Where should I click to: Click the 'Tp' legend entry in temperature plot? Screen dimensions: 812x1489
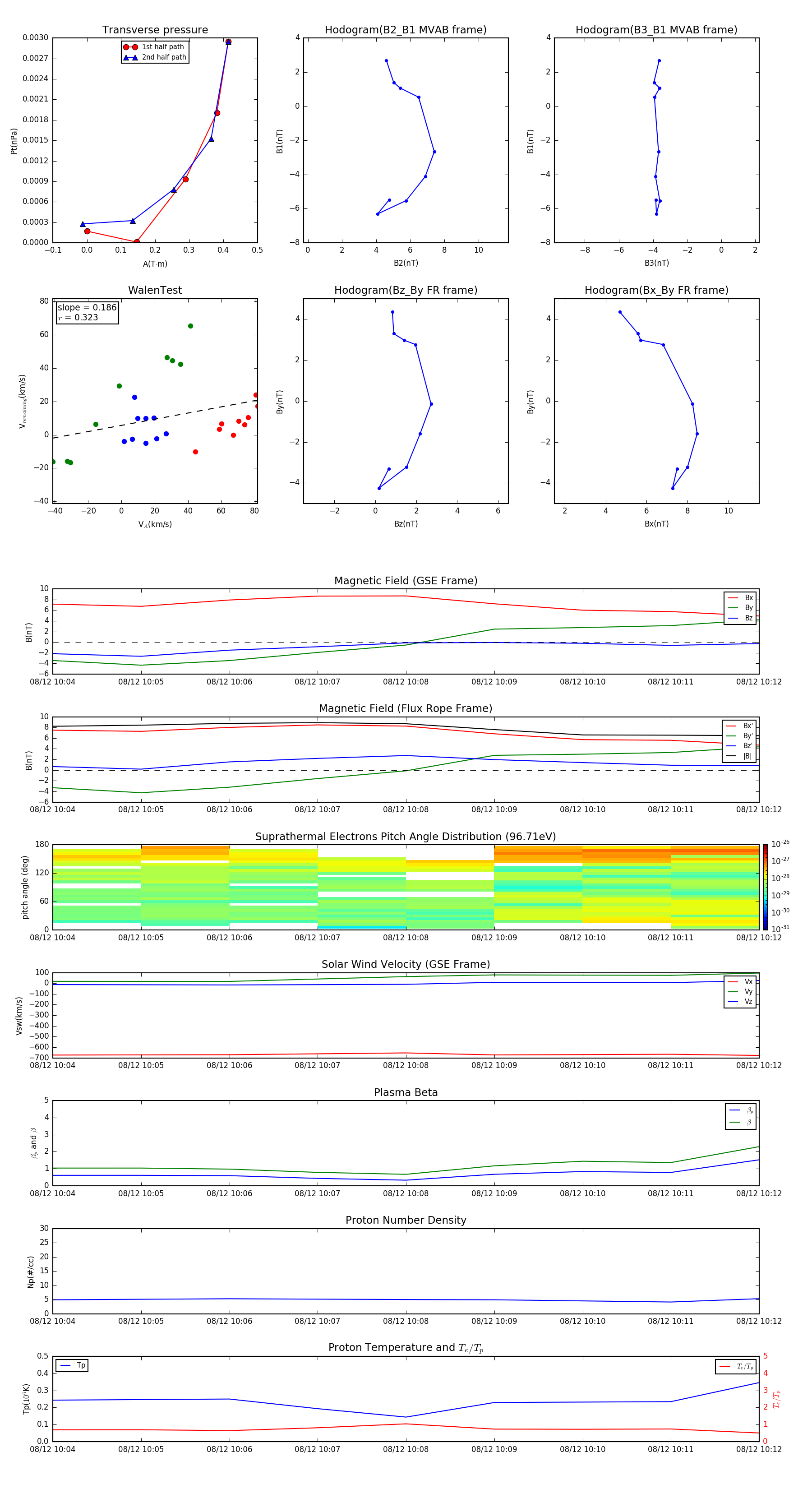point(73,1365)
